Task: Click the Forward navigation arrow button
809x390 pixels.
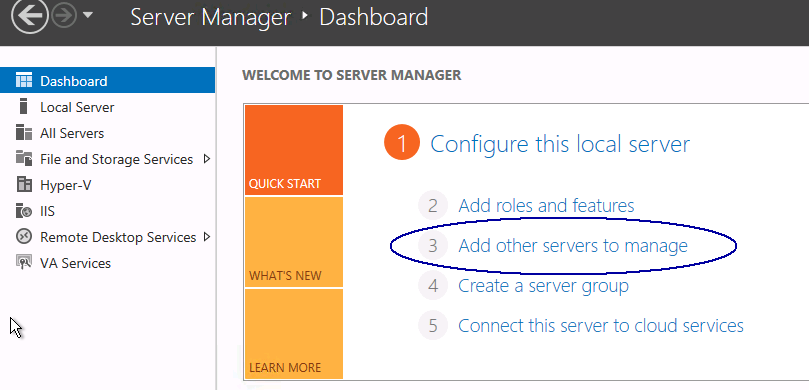Action: (x=64, y=16)
